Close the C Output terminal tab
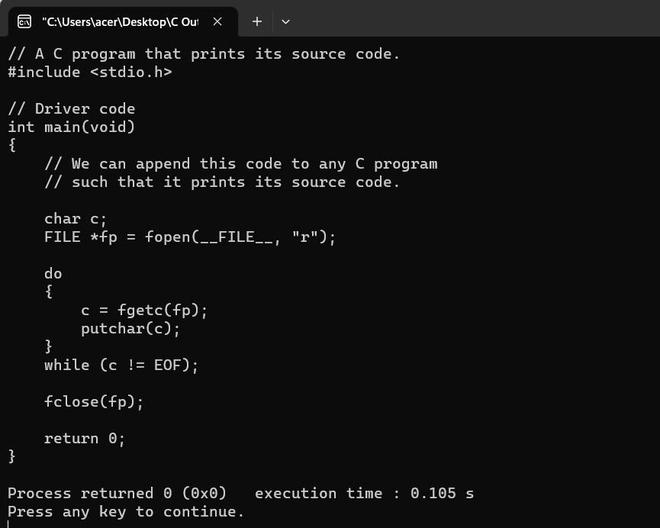This screenshot has height=528, width=660. (219, 21)
